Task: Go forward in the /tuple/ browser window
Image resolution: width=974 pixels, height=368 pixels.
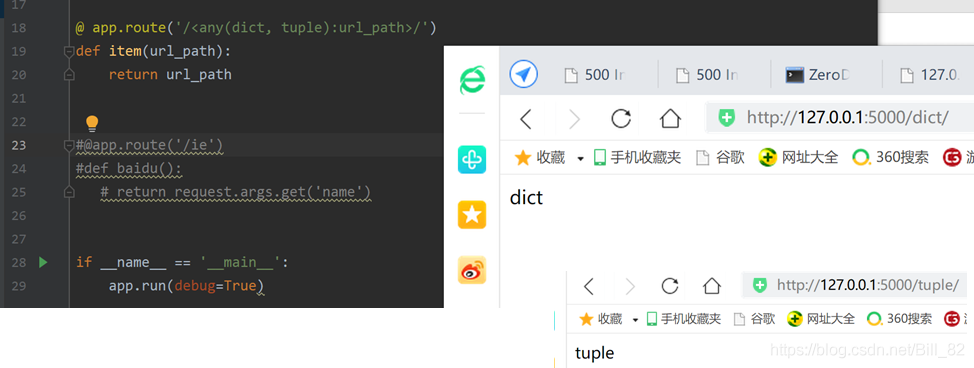Action: point(630,286)
